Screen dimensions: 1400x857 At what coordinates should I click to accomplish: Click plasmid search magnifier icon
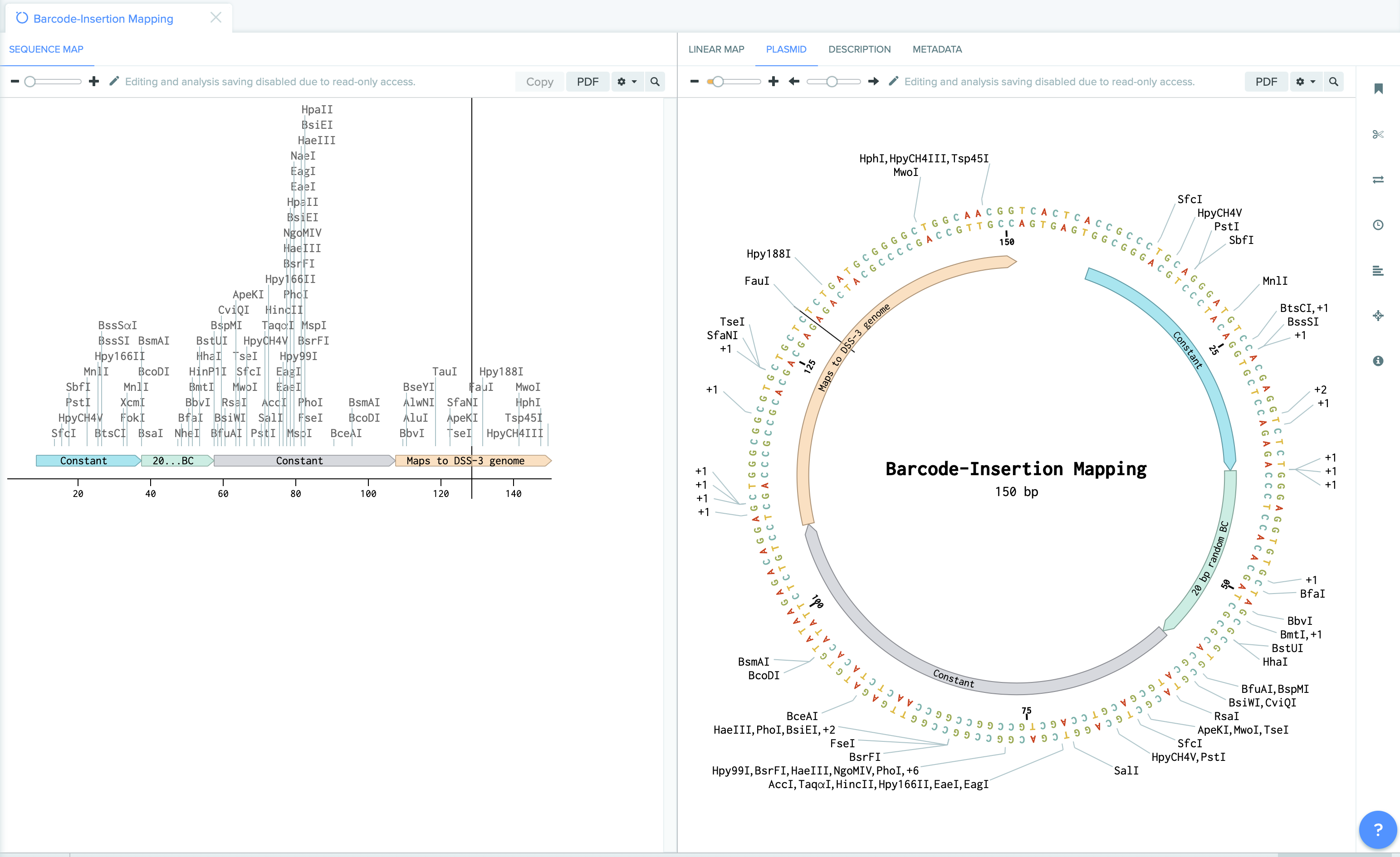1333,82
